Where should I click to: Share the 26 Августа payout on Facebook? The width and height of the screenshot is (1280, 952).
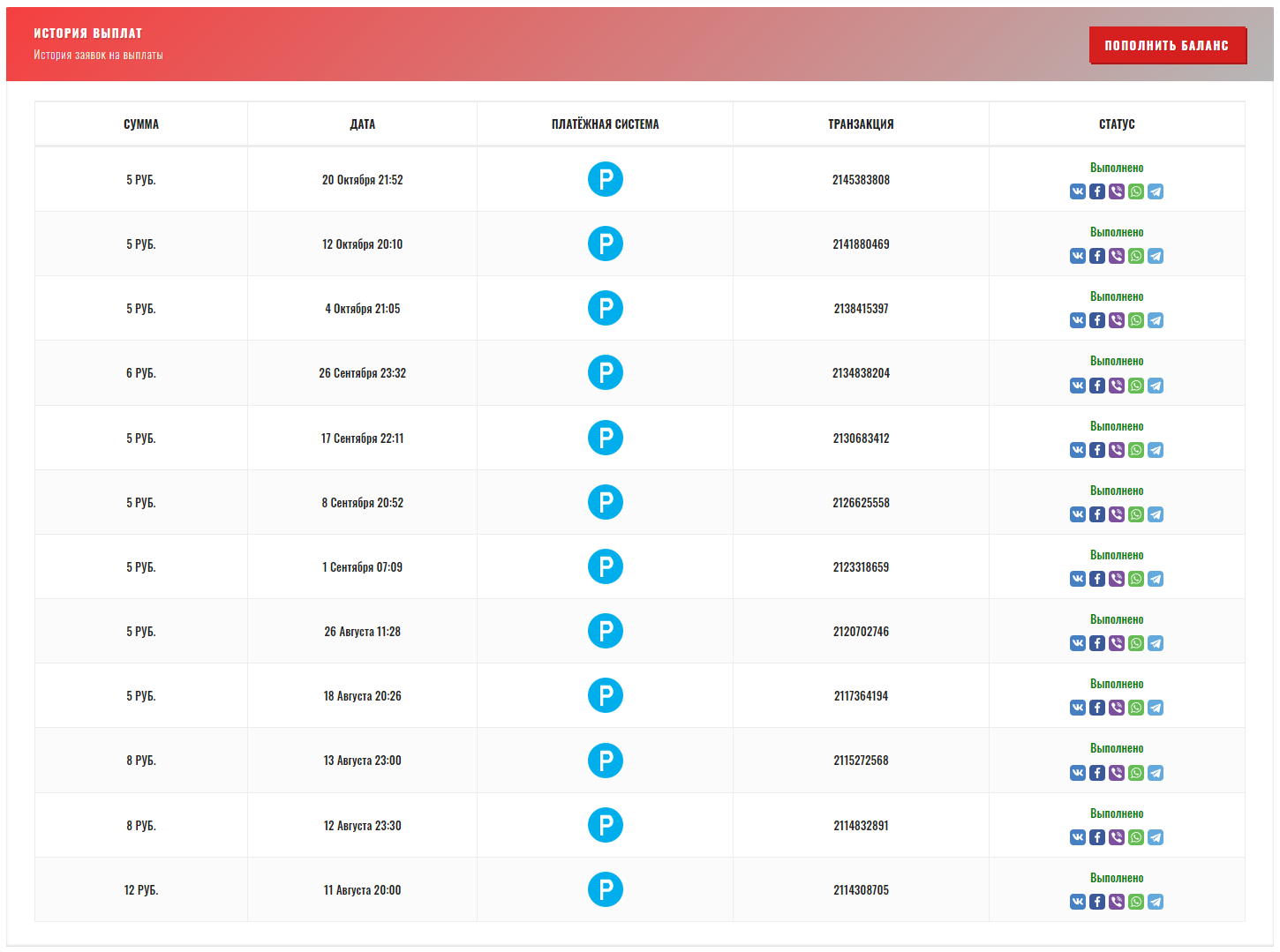click(1097, 643)
